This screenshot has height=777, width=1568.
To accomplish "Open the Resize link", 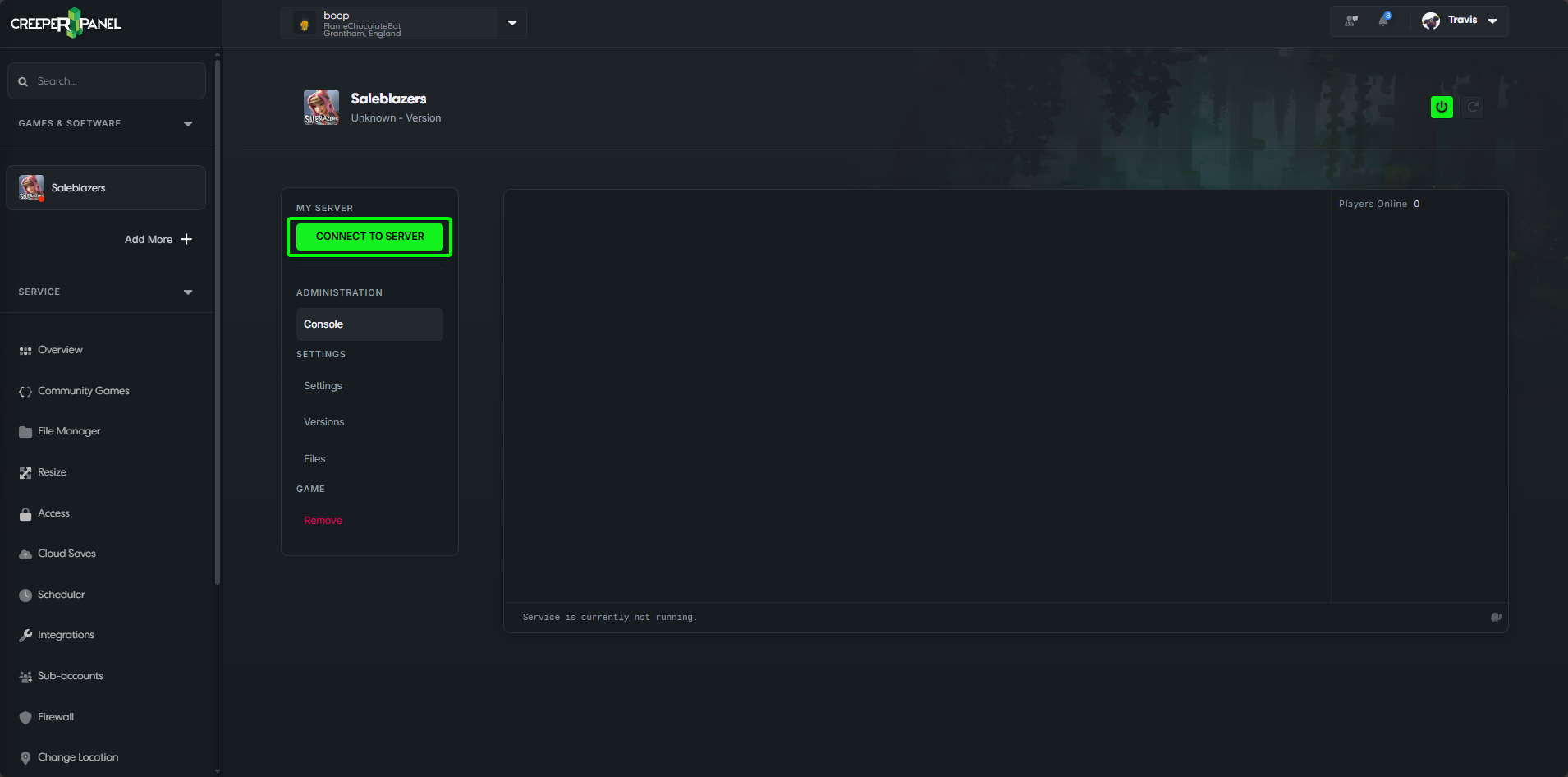I will click(x=52, y=472).
